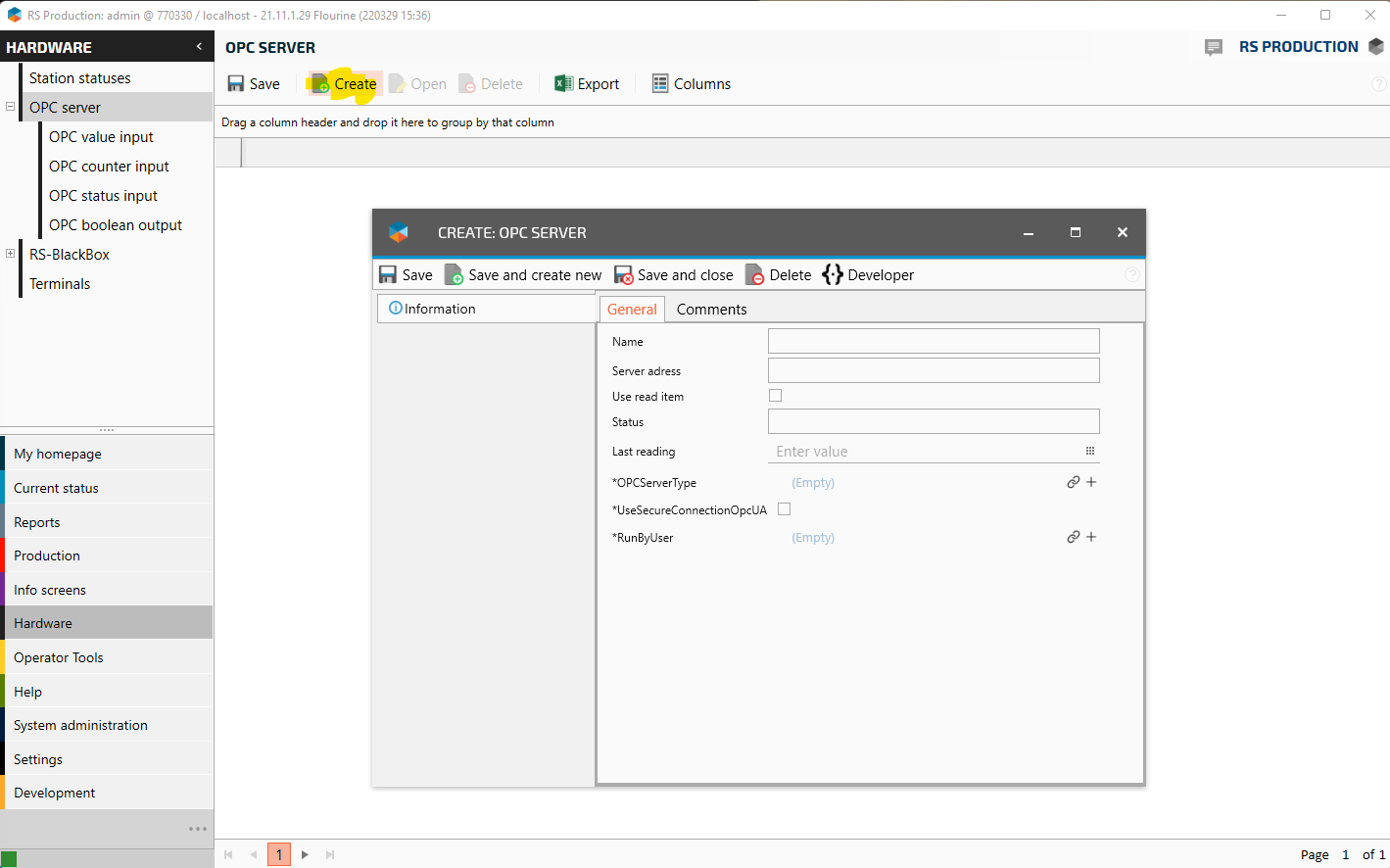Click the link icon beside OPCServerType
1390x868 pixels.
[1074, 482]
